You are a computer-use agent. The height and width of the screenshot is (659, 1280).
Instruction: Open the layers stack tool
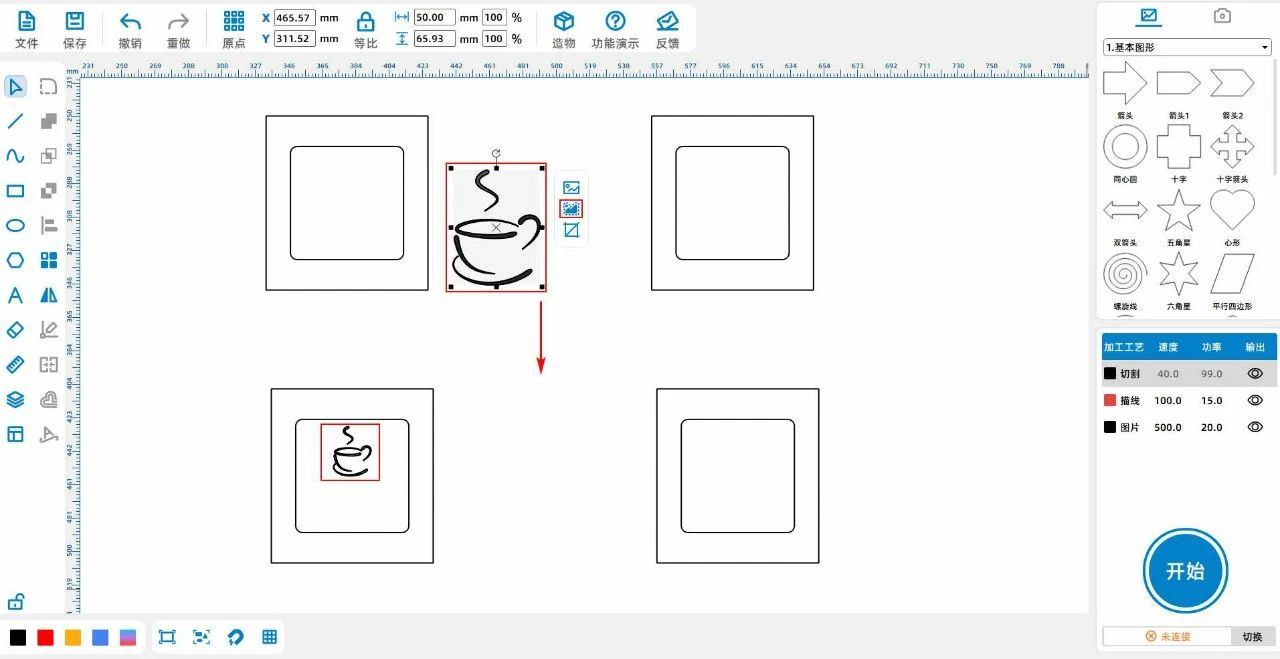pyautogui.click(x=15, y=399)
